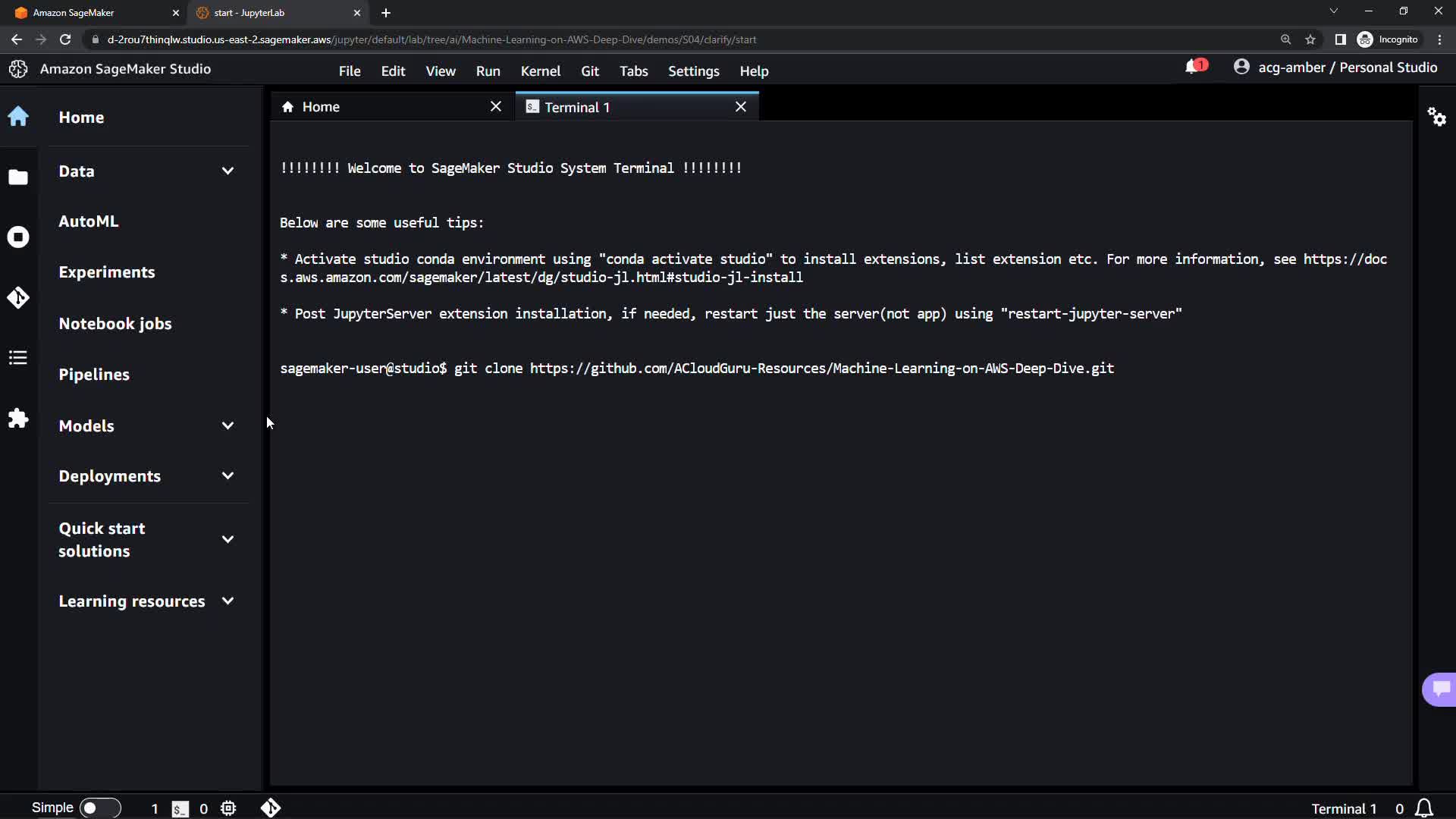Open Experiments in the navigation panel

pos(107,272)
